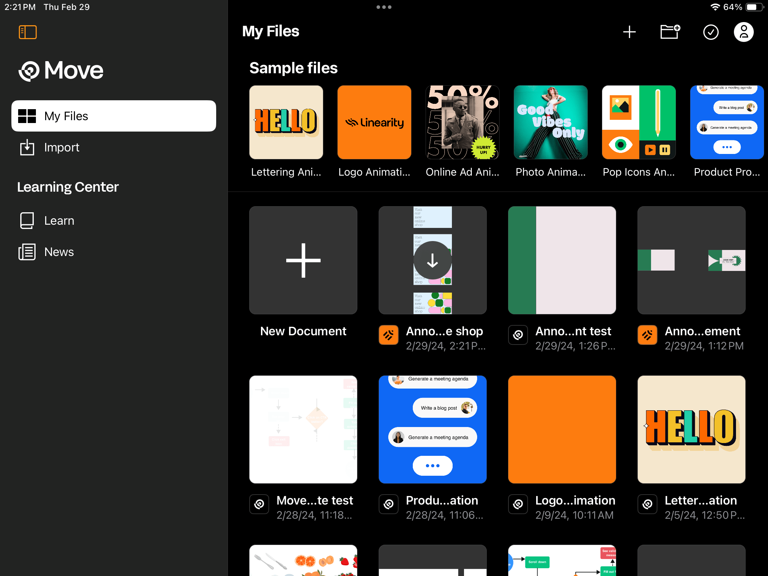Open the Produ...ation file thumbnail
The height and width of the screenshot is (576, 768).
pyautogui.click(x=432, y=430)
